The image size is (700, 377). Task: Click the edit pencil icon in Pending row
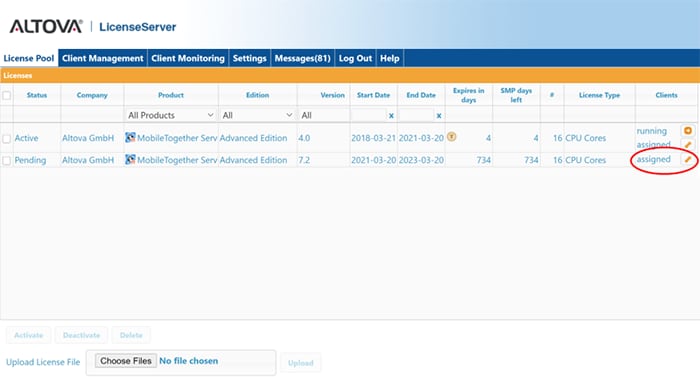pyautogui.click(x=688, y=159)
